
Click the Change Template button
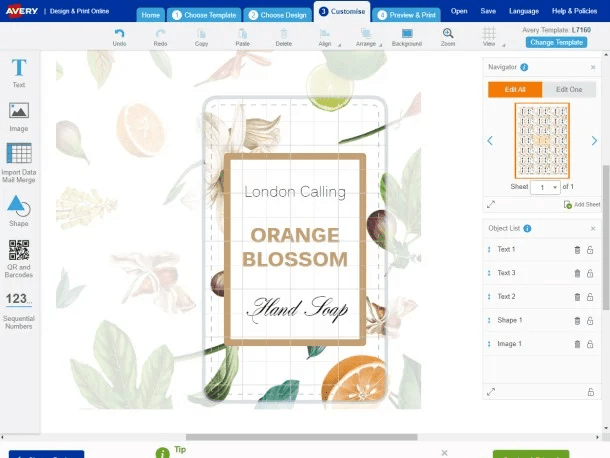(557, 42)
